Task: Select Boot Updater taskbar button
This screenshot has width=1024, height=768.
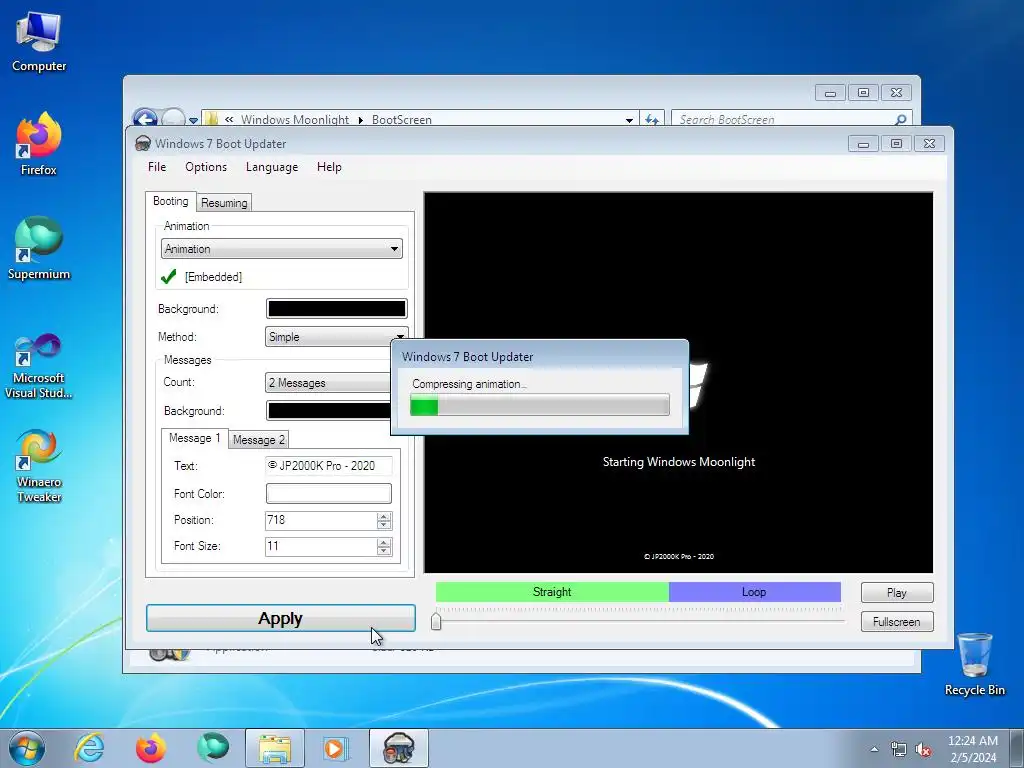Action: coord(399,748)
